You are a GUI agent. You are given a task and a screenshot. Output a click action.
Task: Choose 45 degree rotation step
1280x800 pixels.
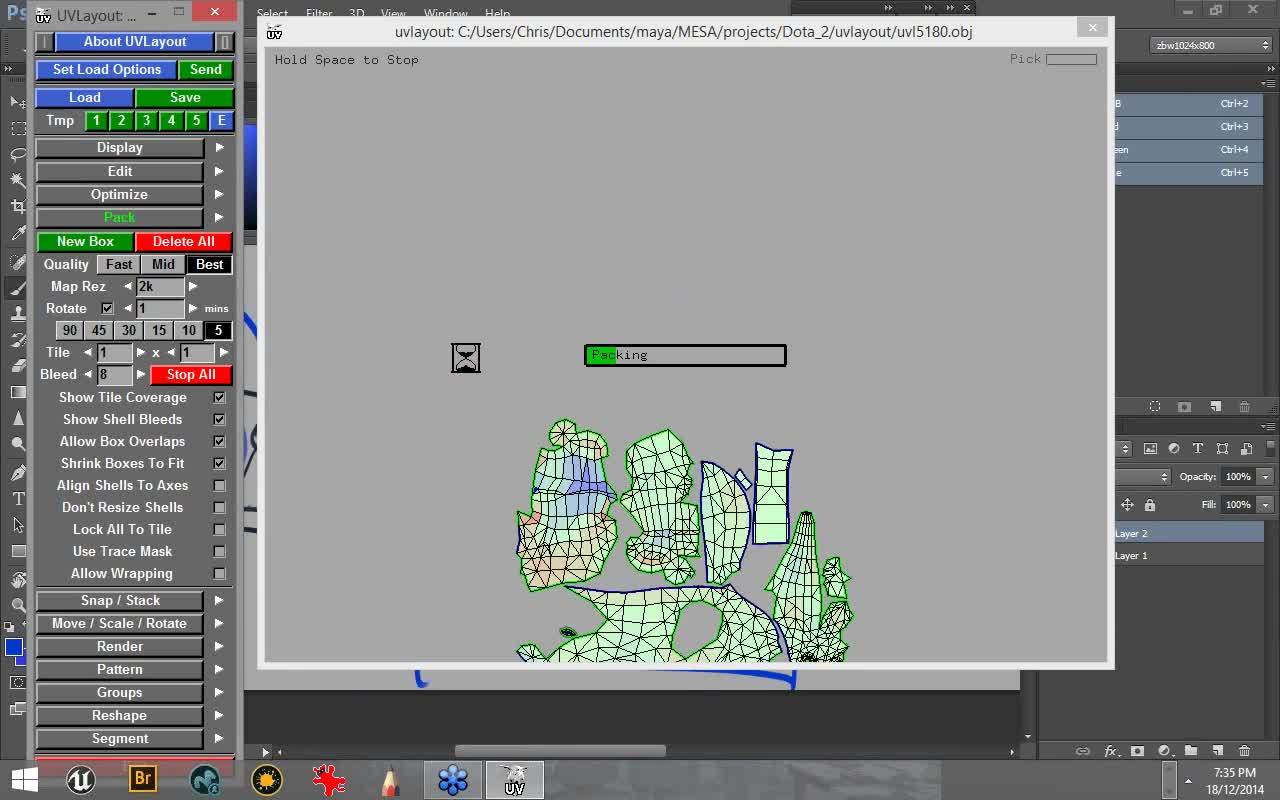(99, 330)
